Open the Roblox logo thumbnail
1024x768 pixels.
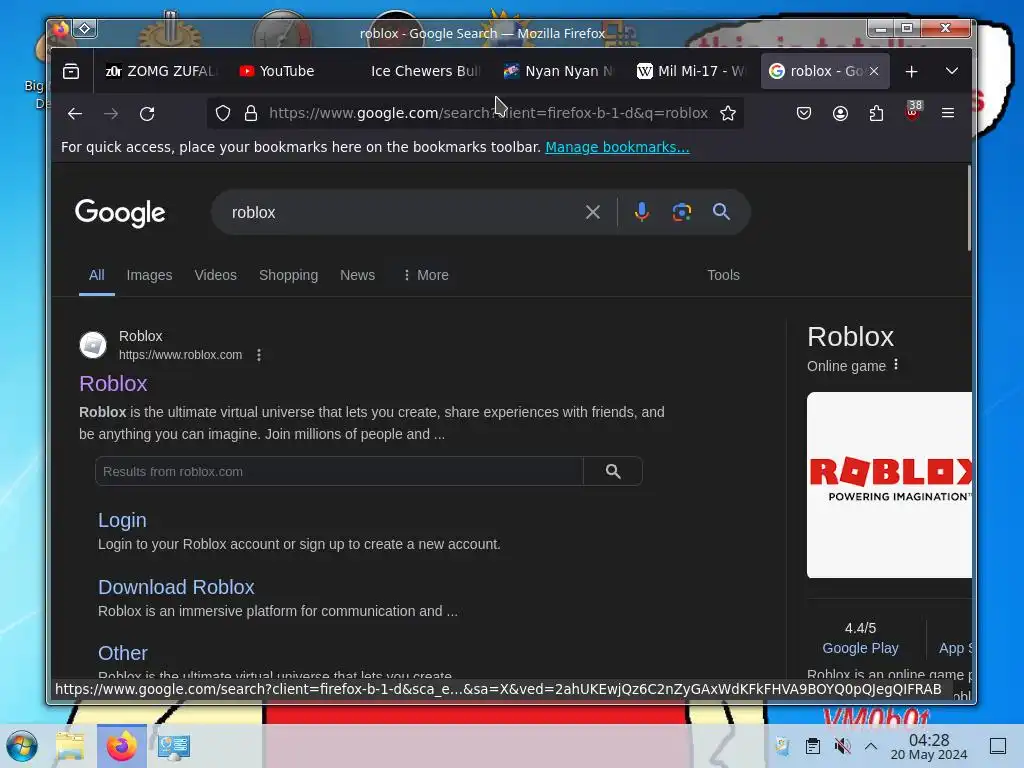click(x=889, y=485)
